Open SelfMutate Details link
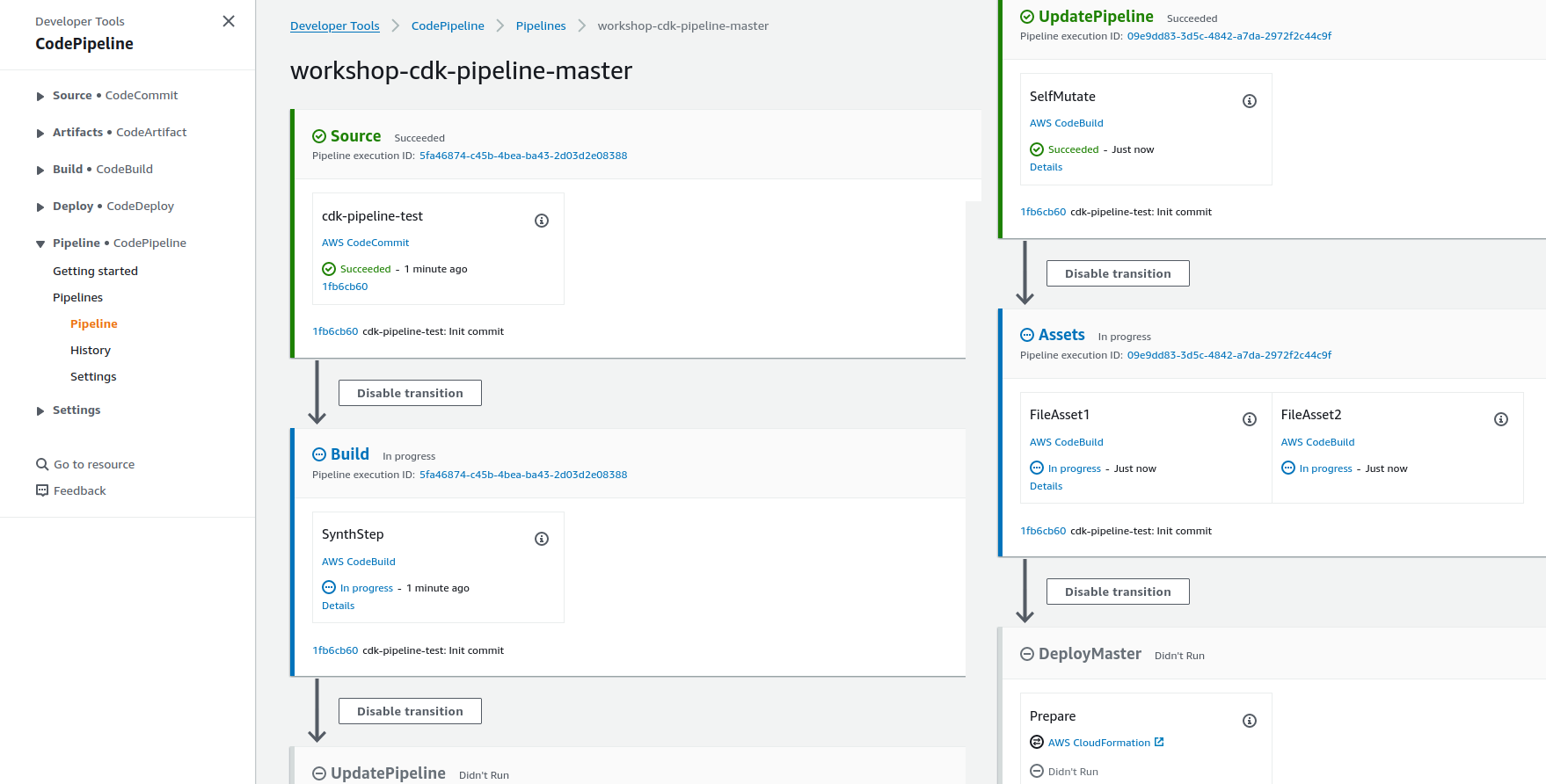Viewport: 1546px width, 784px height. (1046, 167)
